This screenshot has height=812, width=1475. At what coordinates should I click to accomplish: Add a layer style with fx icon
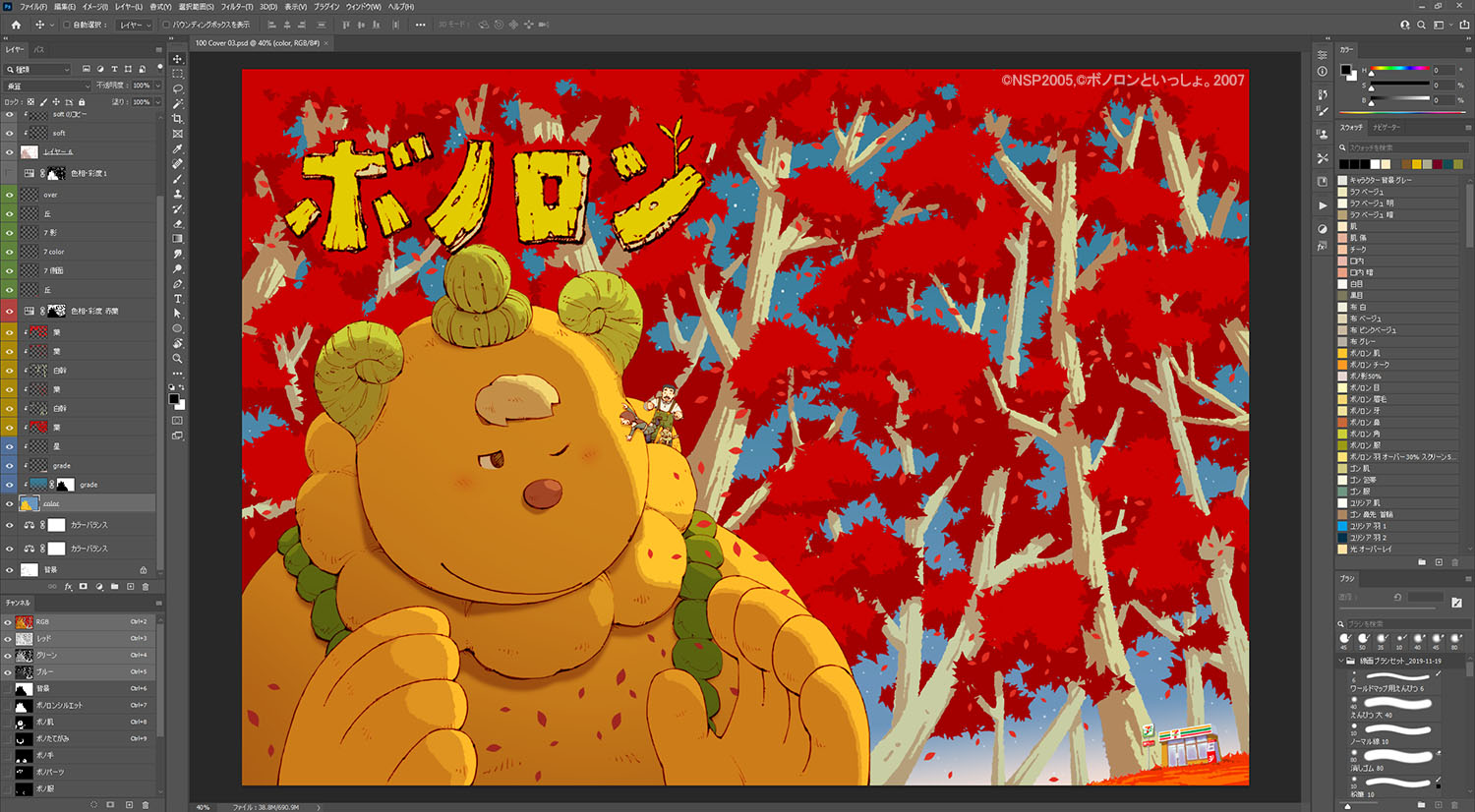(x=69, y=587)
